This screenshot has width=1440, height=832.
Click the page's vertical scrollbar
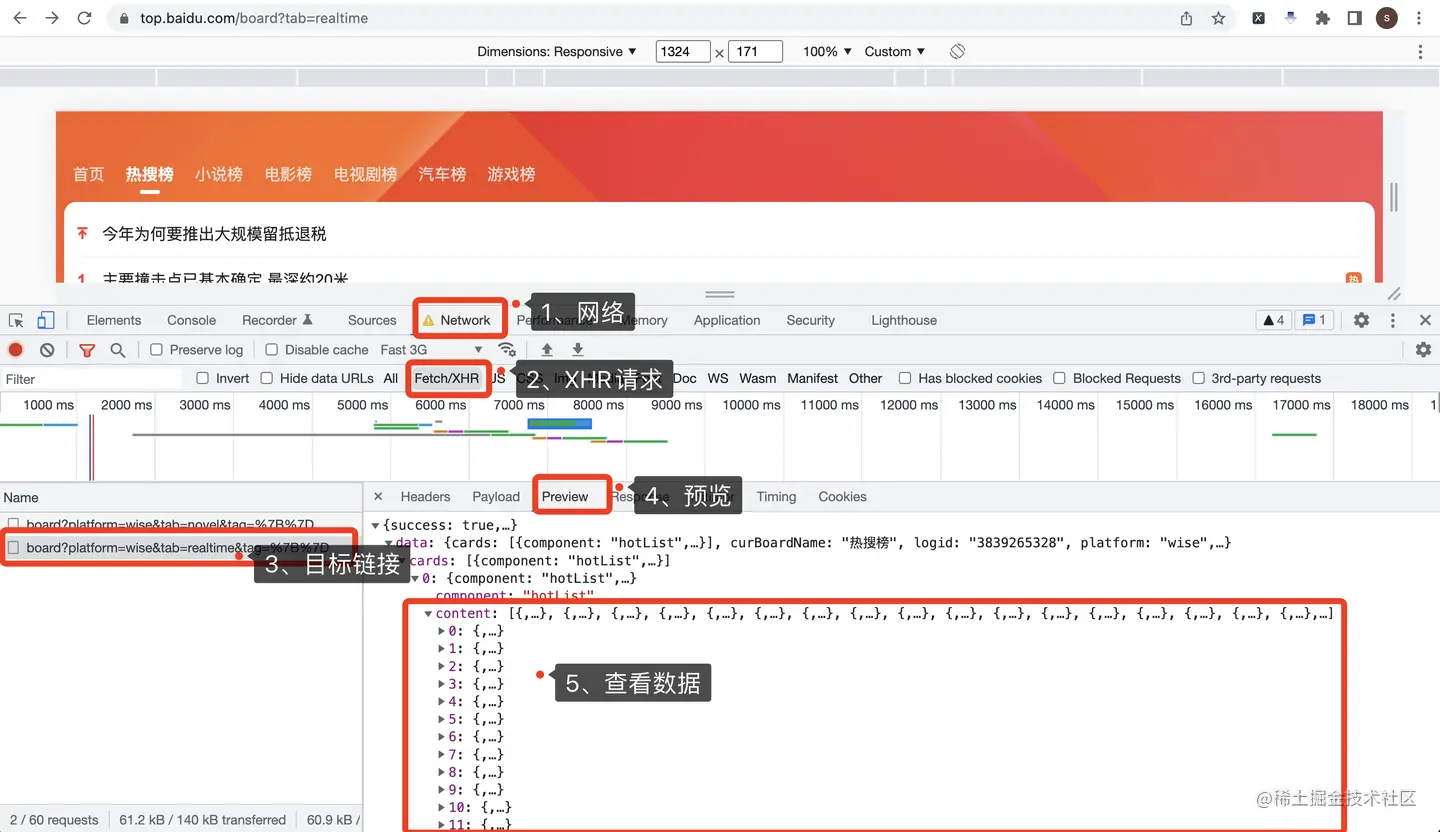point(1393,197)
